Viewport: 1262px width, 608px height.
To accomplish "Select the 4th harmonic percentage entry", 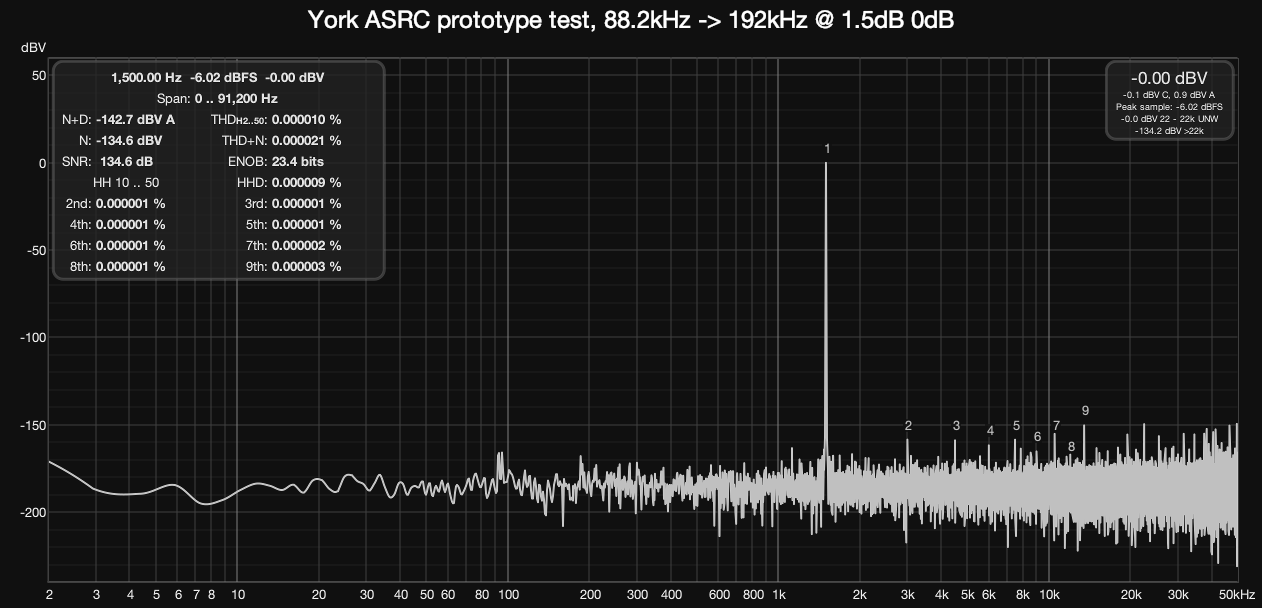I will (x=117, y=225).
